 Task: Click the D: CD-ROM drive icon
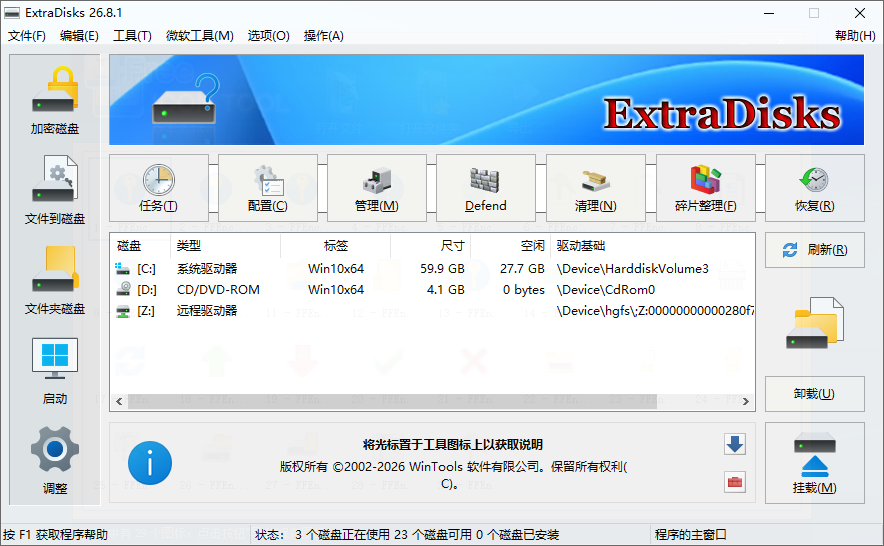tap(122, 289)
